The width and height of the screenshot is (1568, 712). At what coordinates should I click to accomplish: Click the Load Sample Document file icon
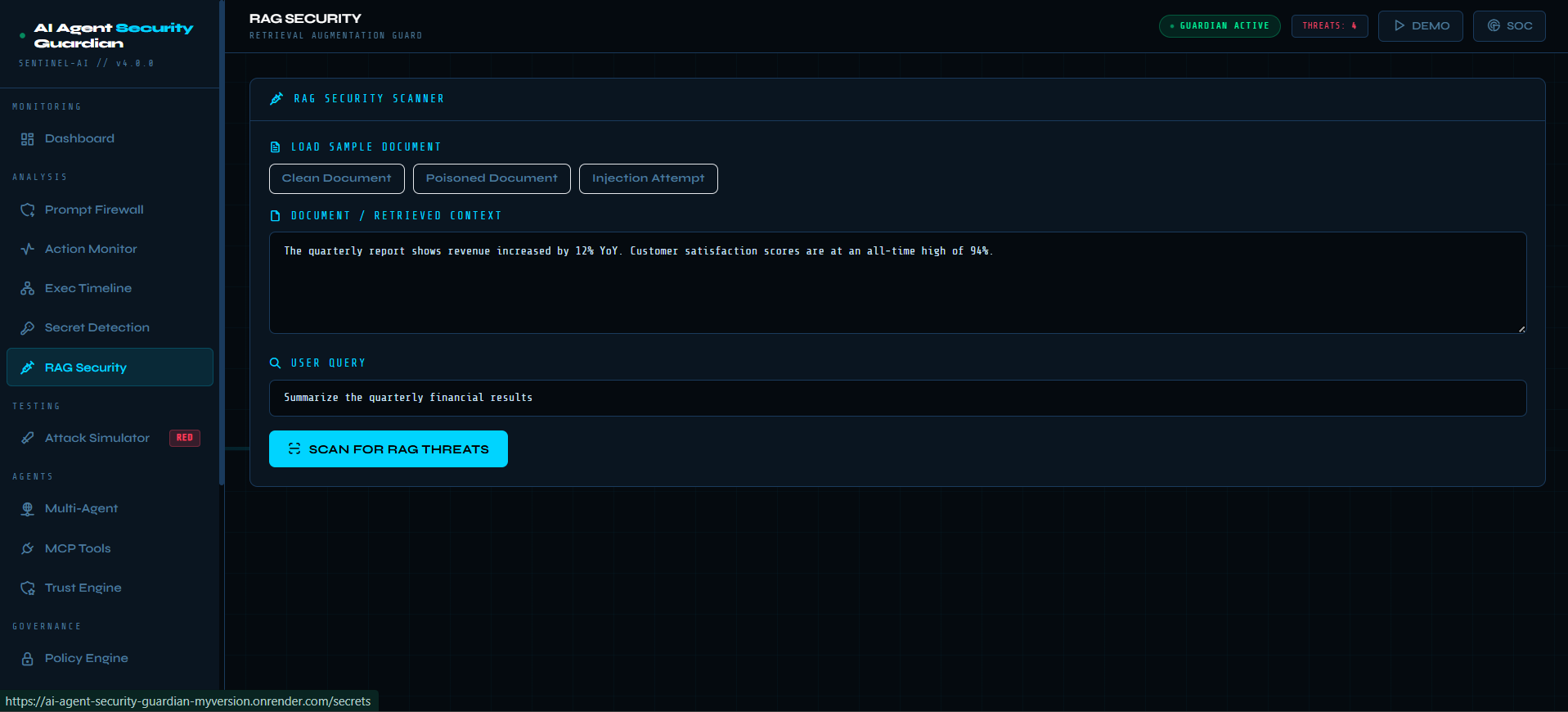pyautogui.click(x=275, y=147)
